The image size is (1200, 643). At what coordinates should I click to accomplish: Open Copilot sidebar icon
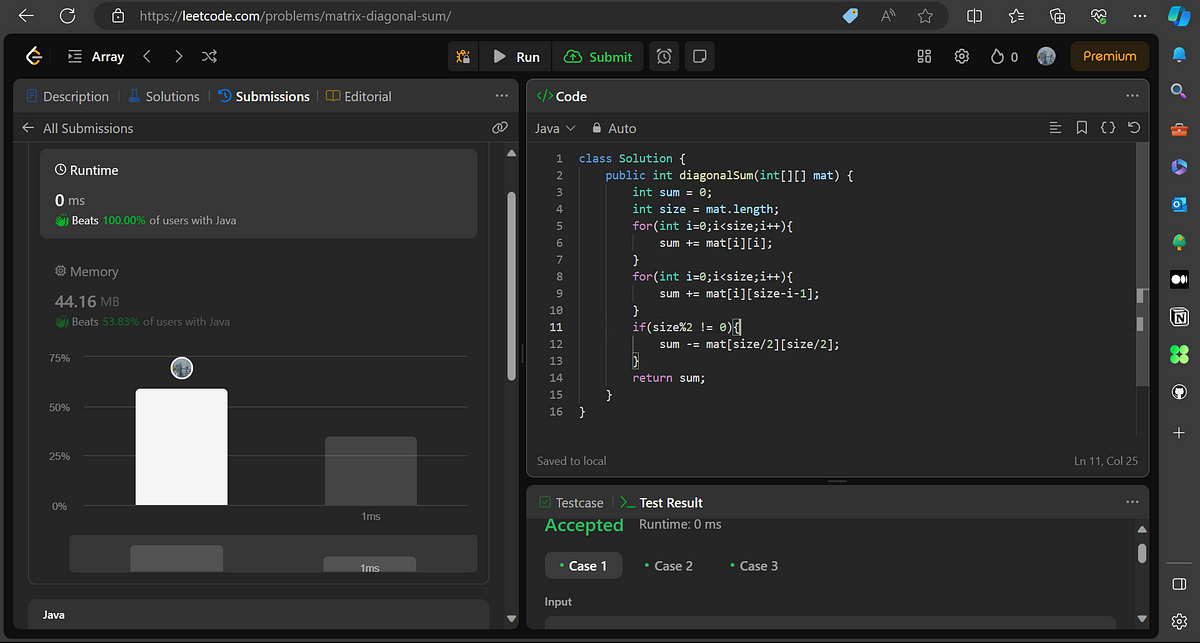(1179, 16)
